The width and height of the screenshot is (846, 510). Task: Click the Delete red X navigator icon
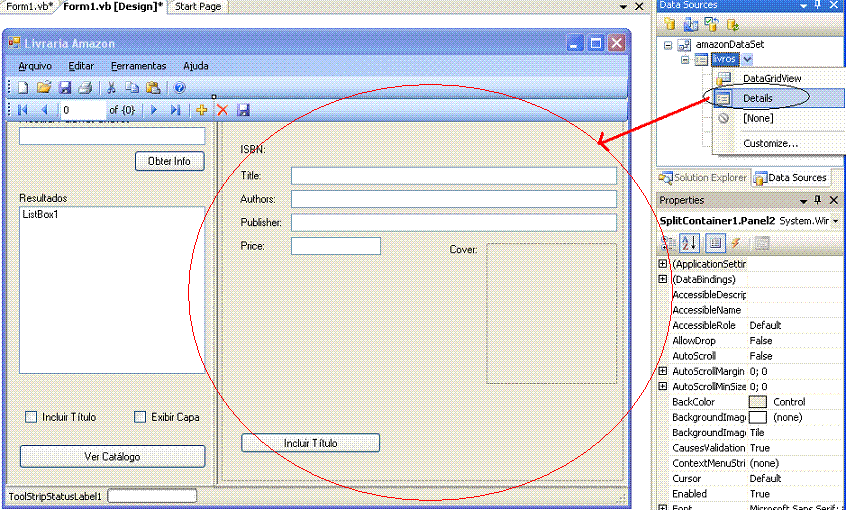222,110
